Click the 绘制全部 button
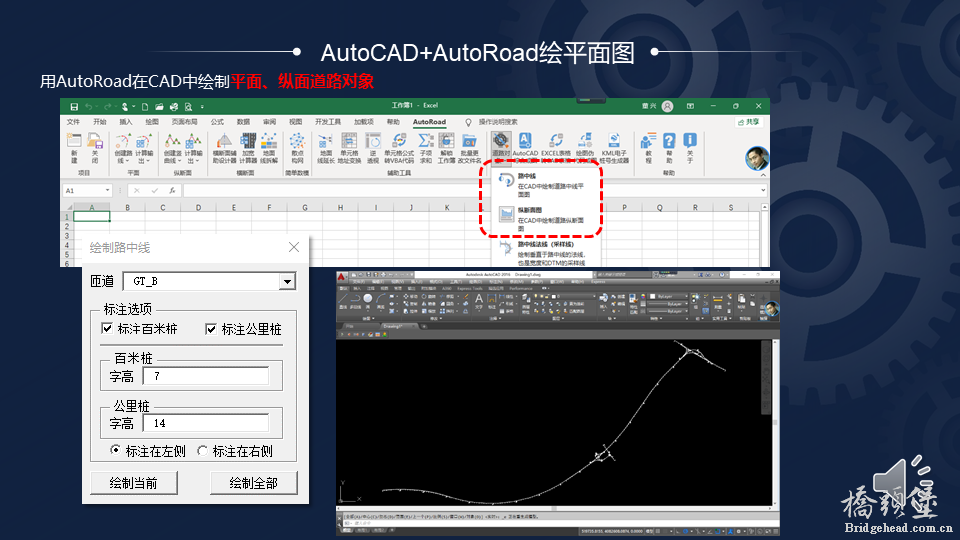Screen dimensions: 960x540 coord(253,483)
